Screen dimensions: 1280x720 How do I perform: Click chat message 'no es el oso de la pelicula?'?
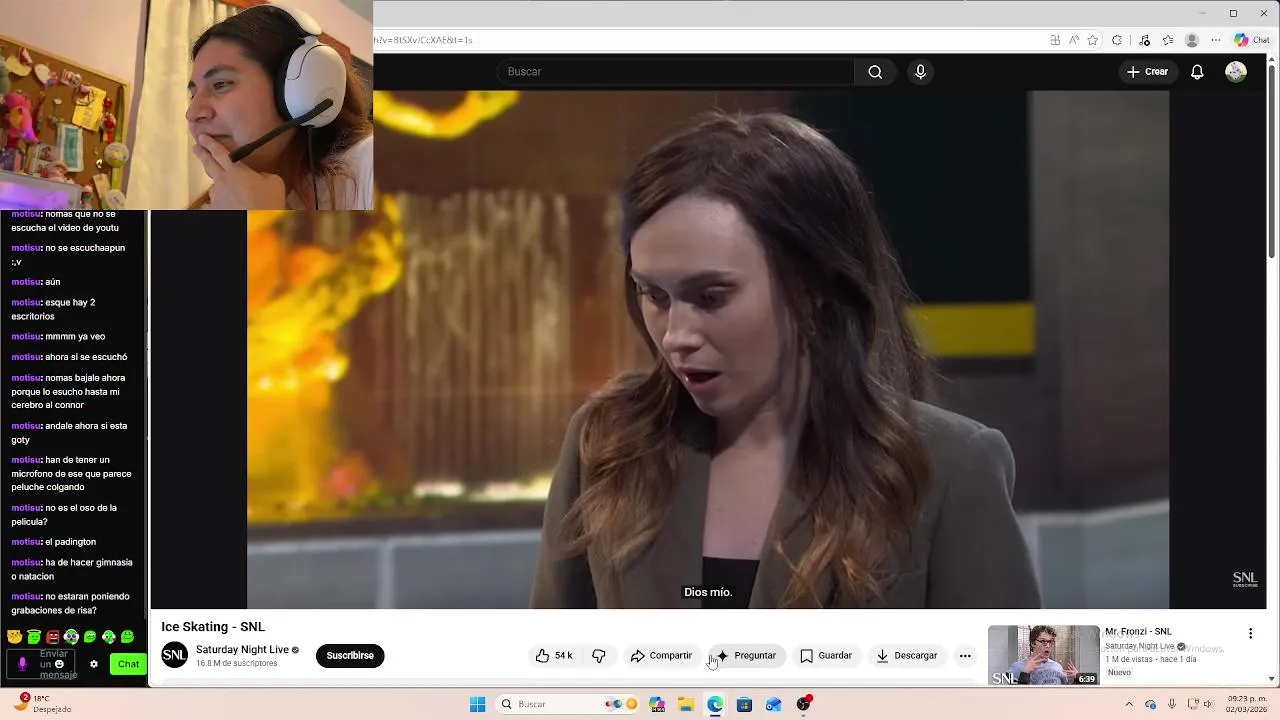click(x=64, y=514)
